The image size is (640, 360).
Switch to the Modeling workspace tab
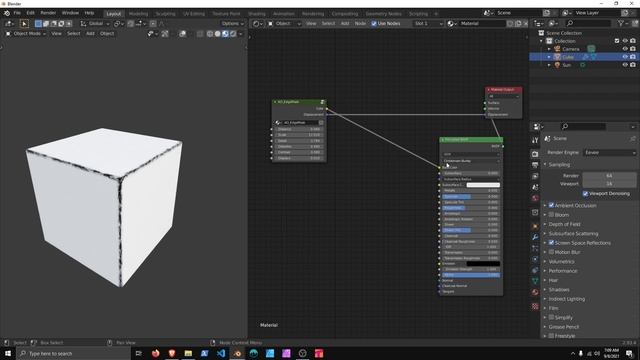pyautogui.click(x=138, y=13)
